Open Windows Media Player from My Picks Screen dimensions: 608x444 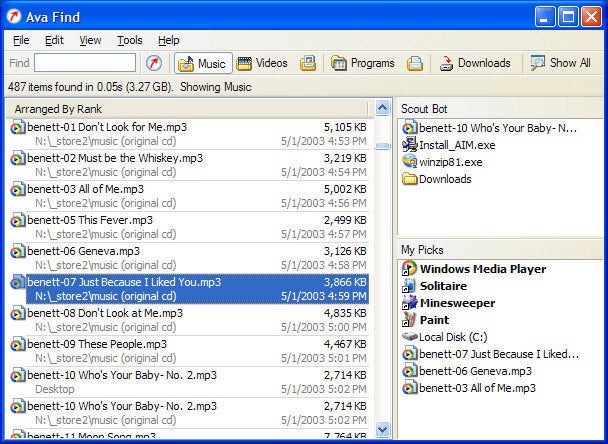pyautogui.click(x=482, y=269)
